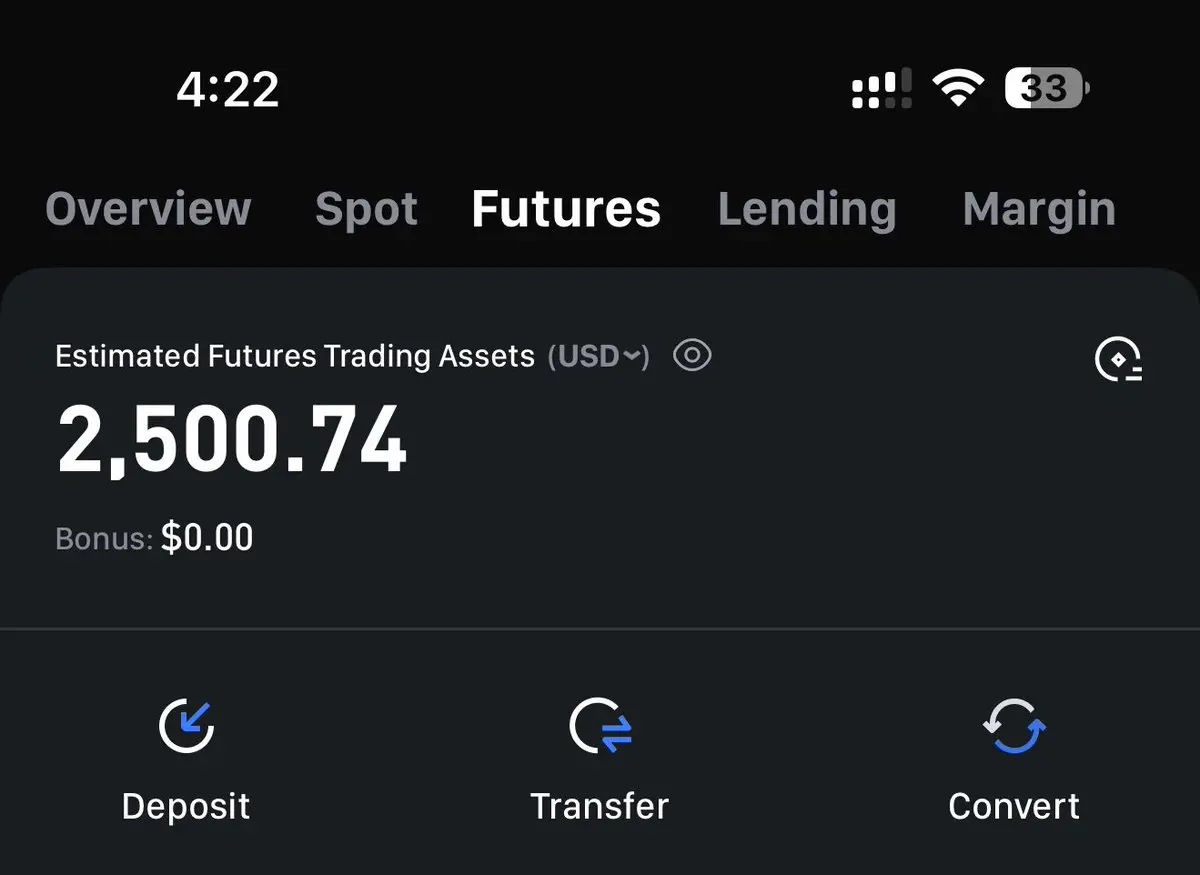The height and width of the screenshot is (875, 1200).
Task: Tap the Deposit arrow icon
Action: point(186,725)
